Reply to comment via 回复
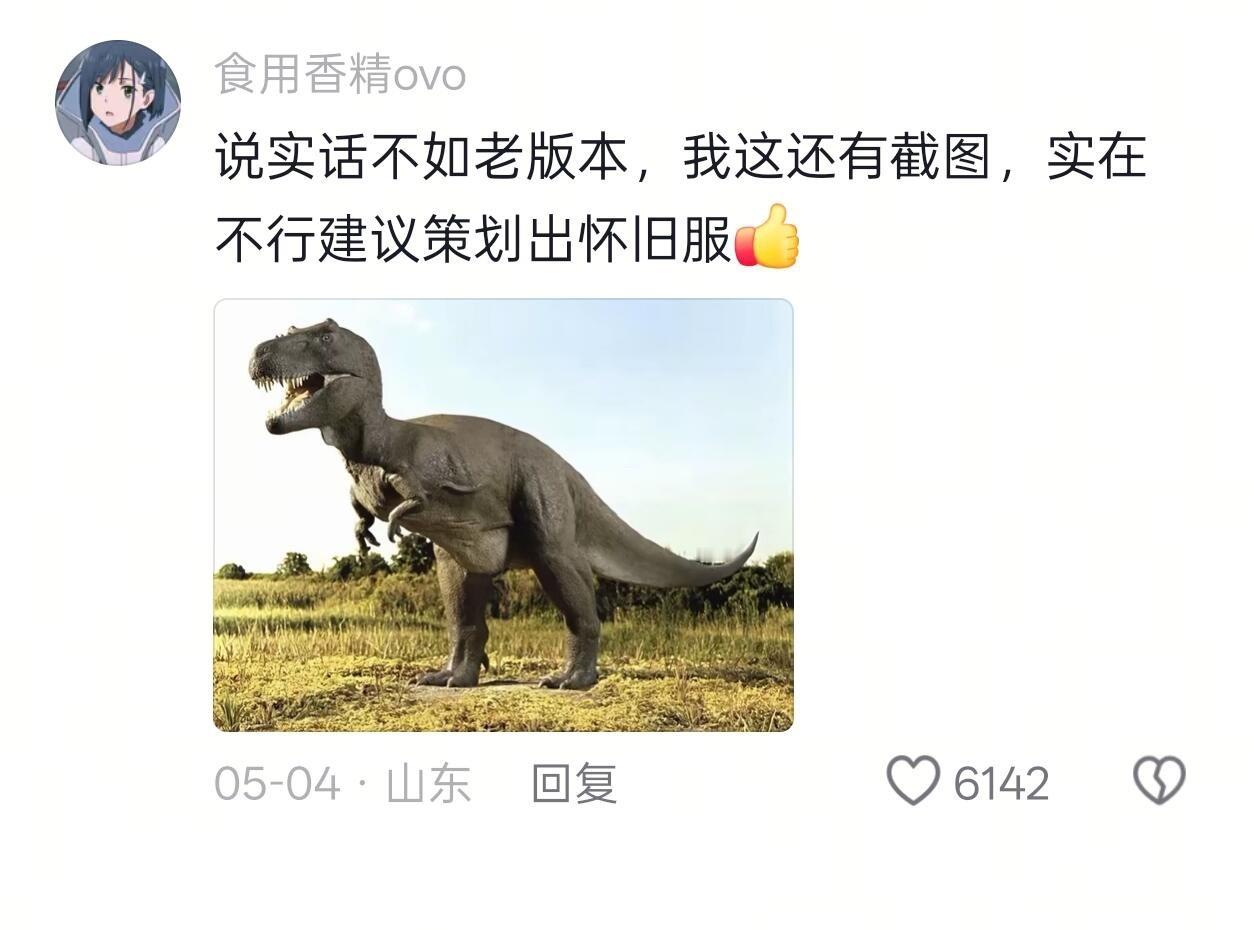Image resolution: width=1254 pixels, height=930 pixels. click(x=574, y=783)
